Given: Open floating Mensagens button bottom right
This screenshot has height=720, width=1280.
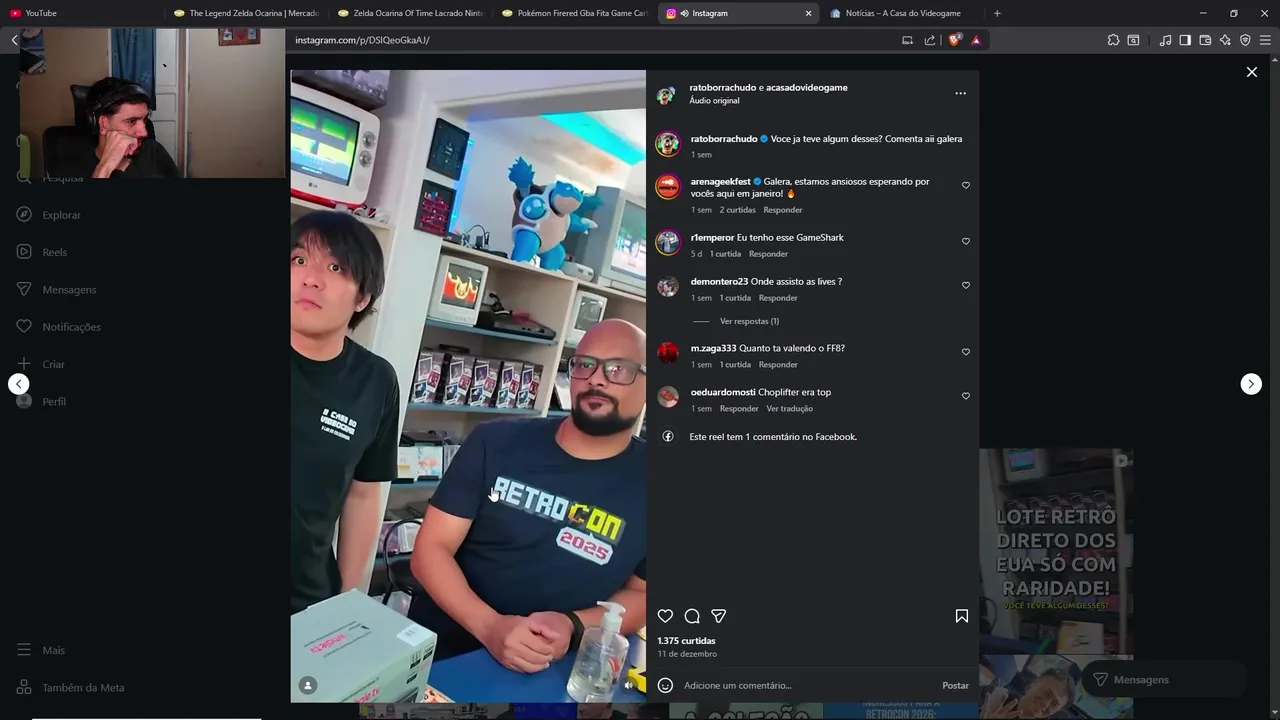Looking at the screenshot, I should tap(1163, 679).
